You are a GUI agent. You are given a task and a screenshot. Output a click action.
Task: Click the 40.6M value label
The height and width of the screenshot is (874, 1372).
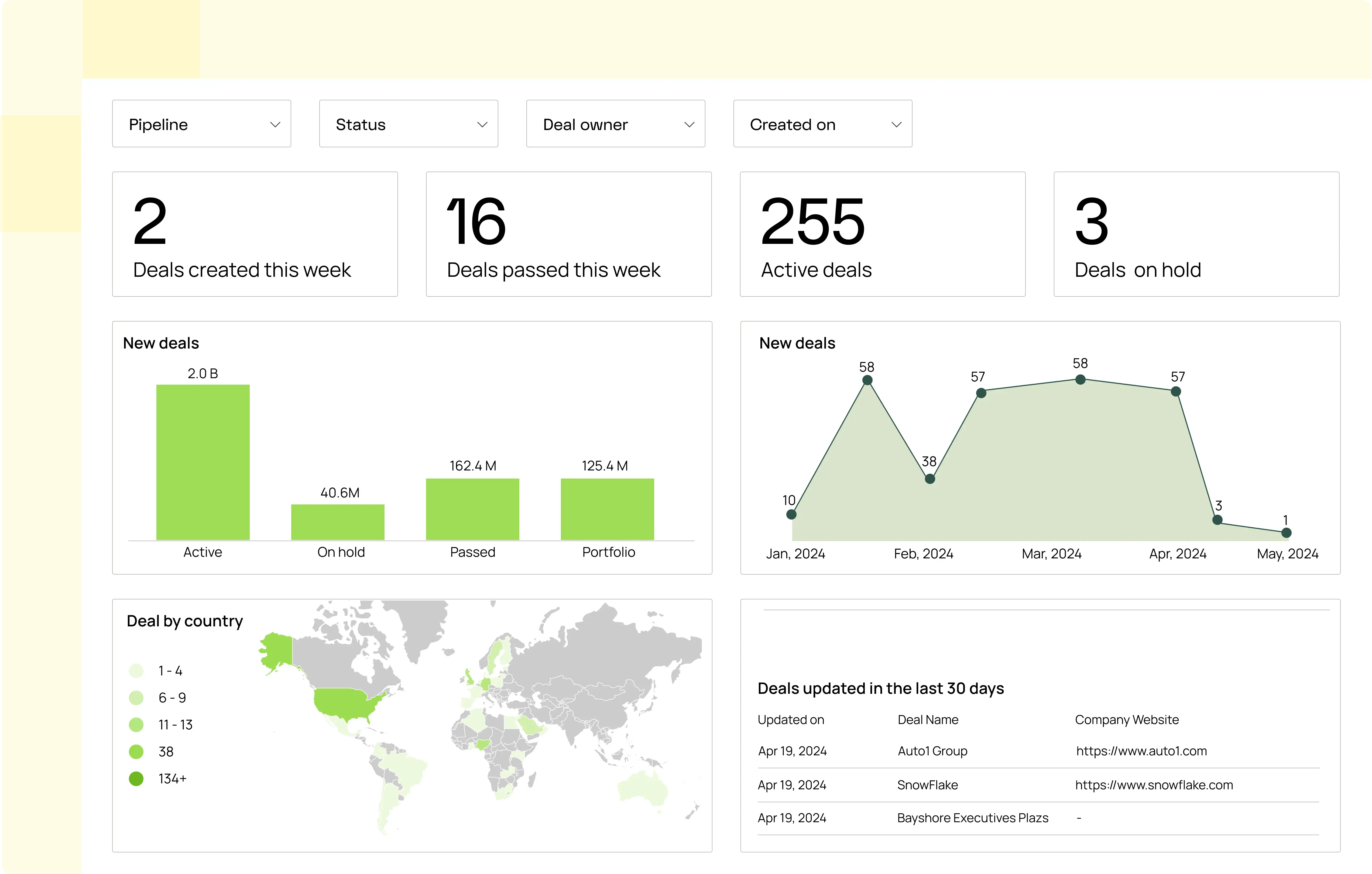[x=339, y=493]
